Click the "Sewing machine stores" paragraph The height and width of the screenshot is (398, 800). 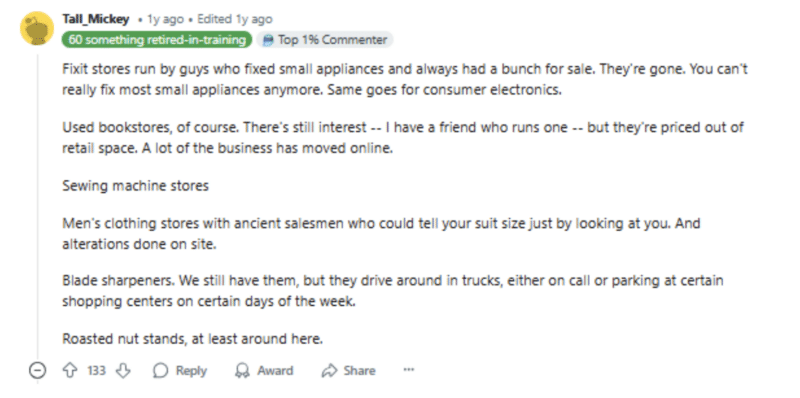[136, 186]
